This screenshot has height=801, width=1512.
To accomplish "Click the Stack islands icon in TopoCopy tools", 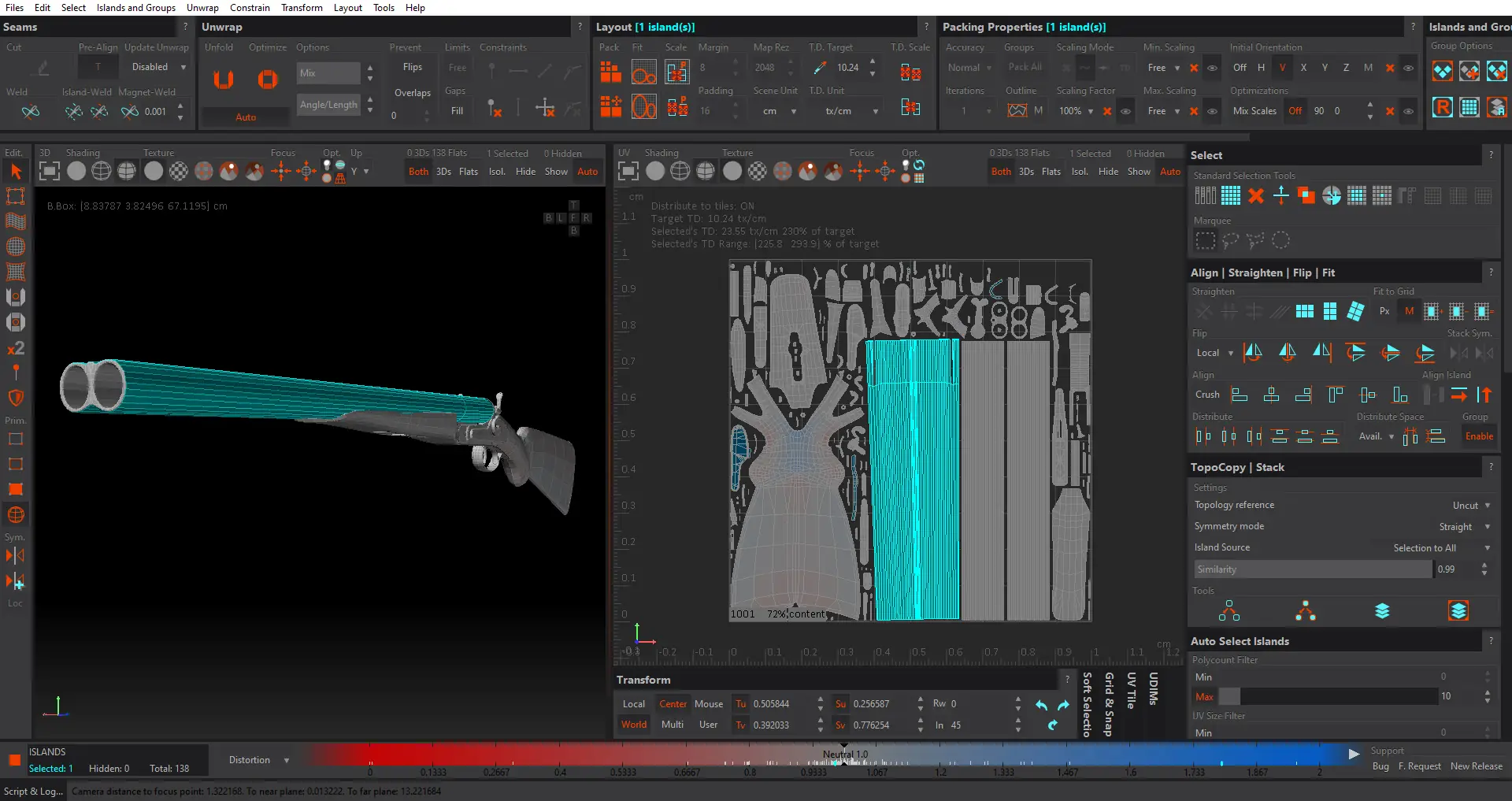I will [x=1382, y=611].
